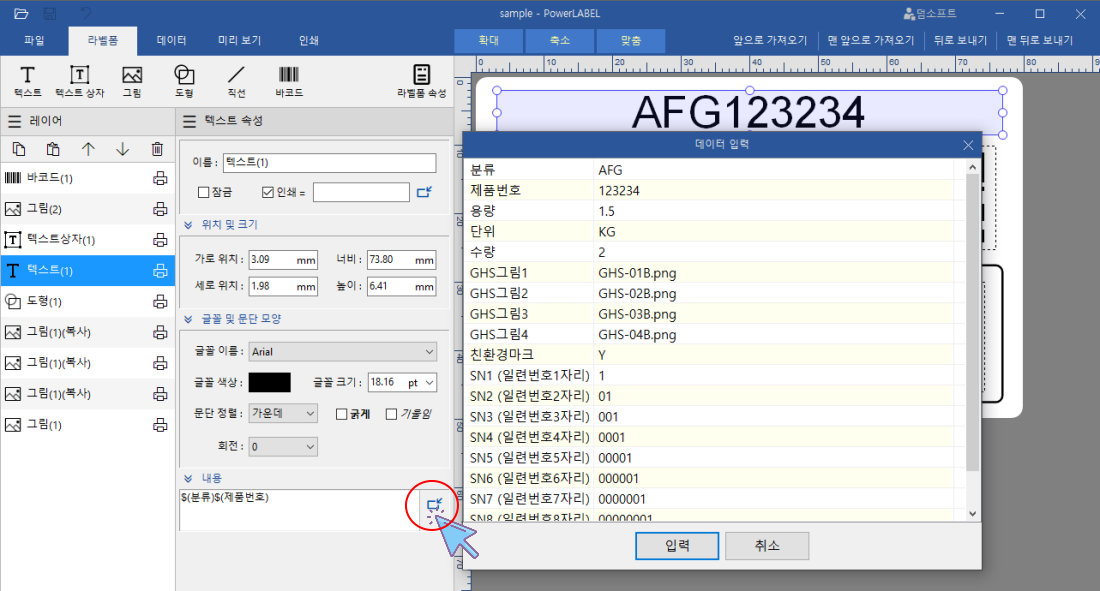
Task: Select the 직선 (Line) tool
Action: point(236,80)
